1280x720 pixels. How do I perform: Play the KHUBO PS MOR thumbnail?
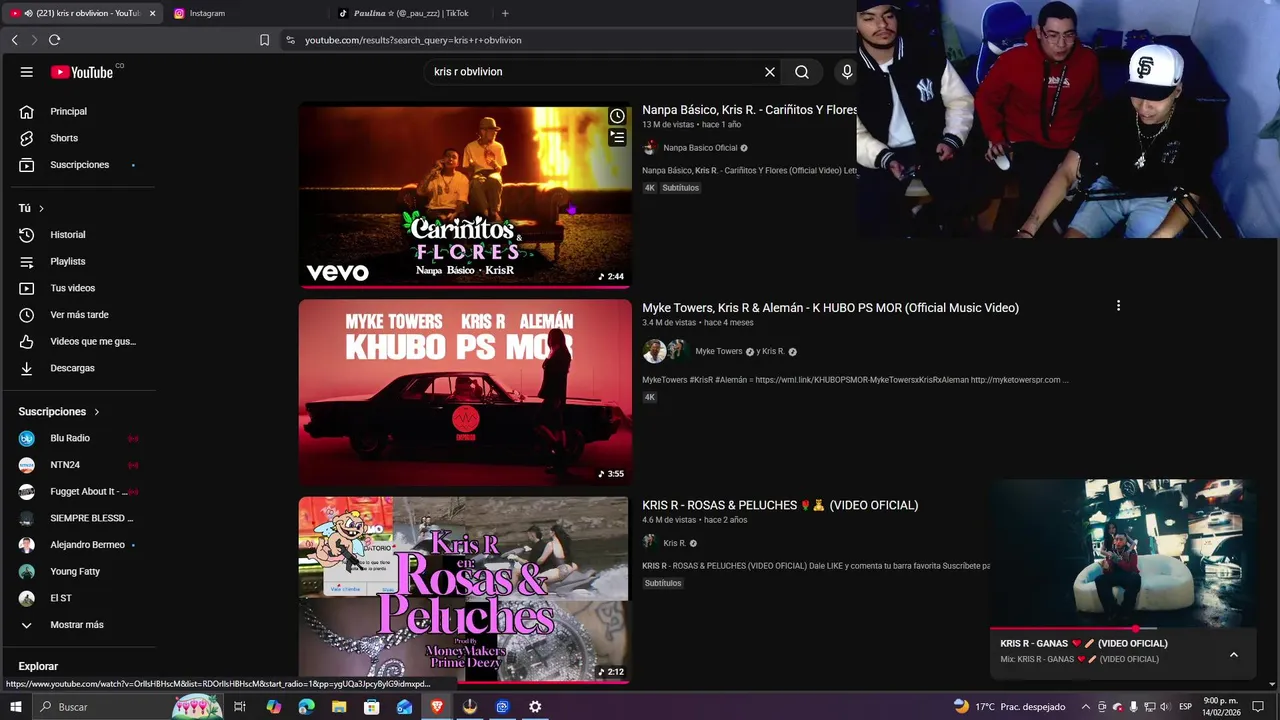[465, 393]
